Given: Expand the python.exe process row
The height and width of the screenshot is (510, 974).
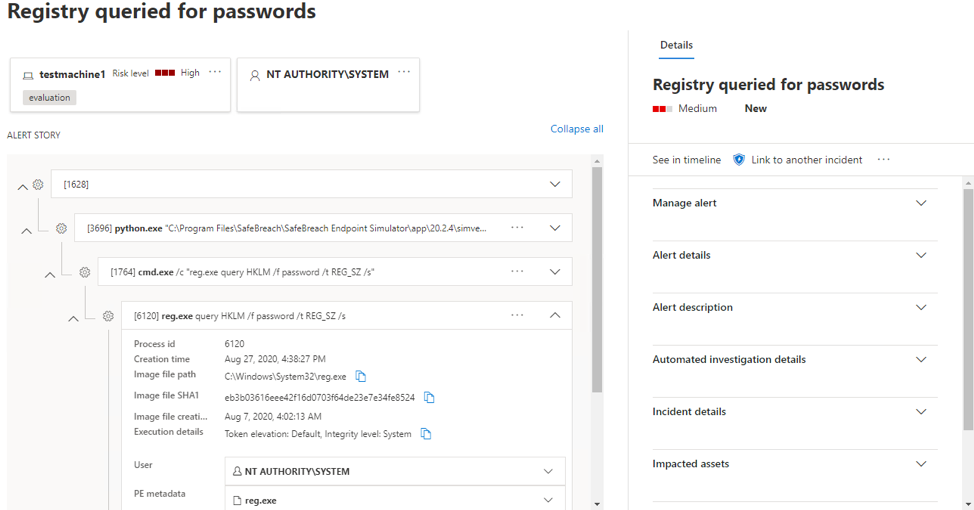Looking at the screenshot, I should 555,228.
